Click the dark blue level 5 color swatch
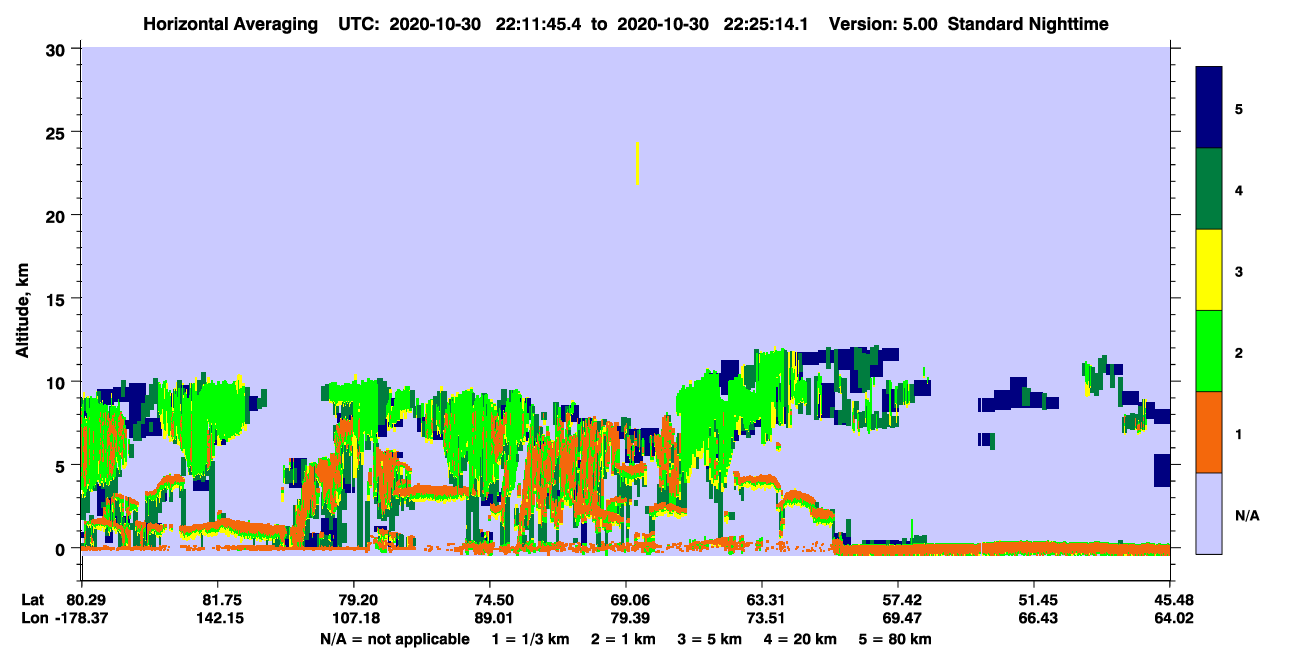Viewport: 1300px width, 667px height. click(1209, 108)
